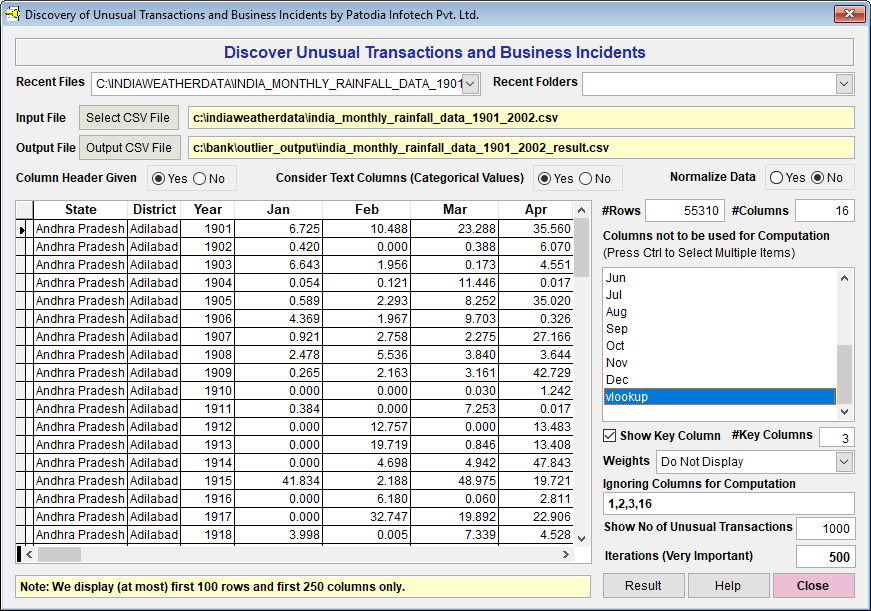
Task: Click the row selector arrow for 1901
Action: click(x=24, y=229)
